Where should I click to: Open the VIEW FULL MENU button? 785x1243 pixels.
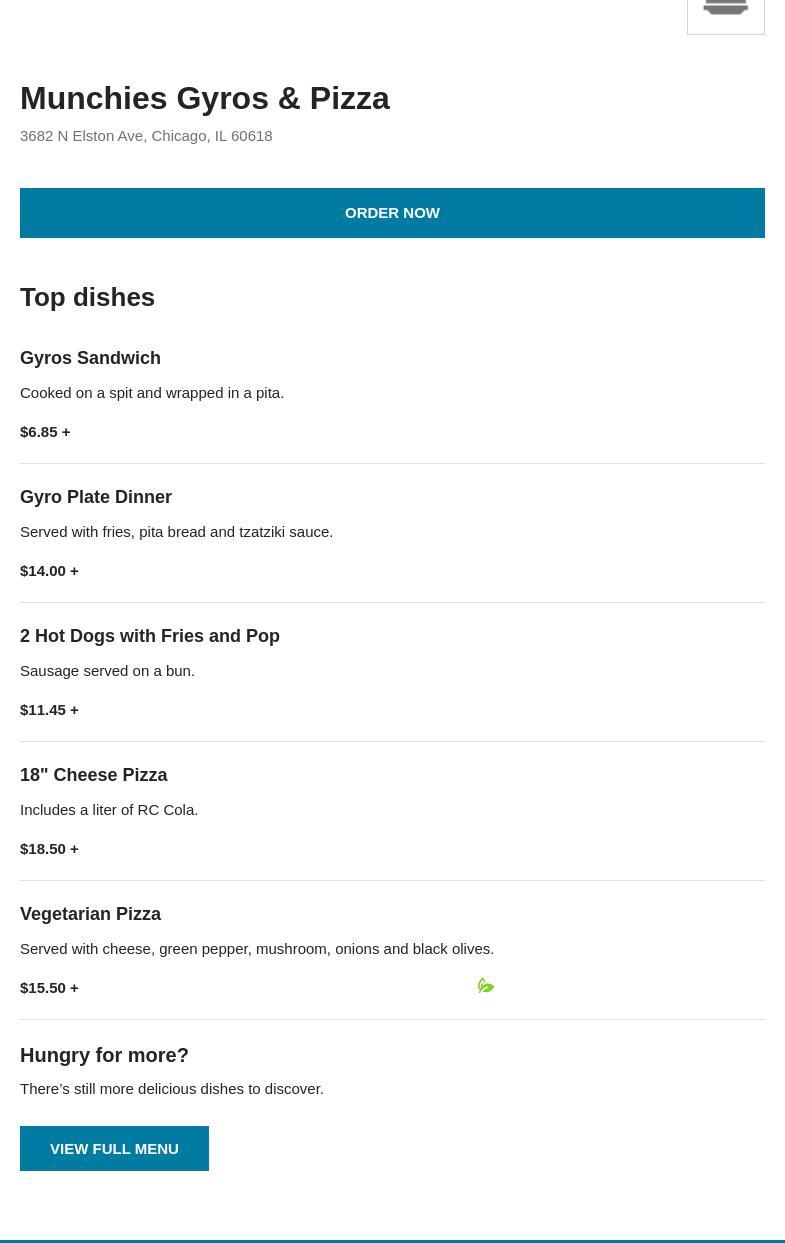coord(114,1148)
